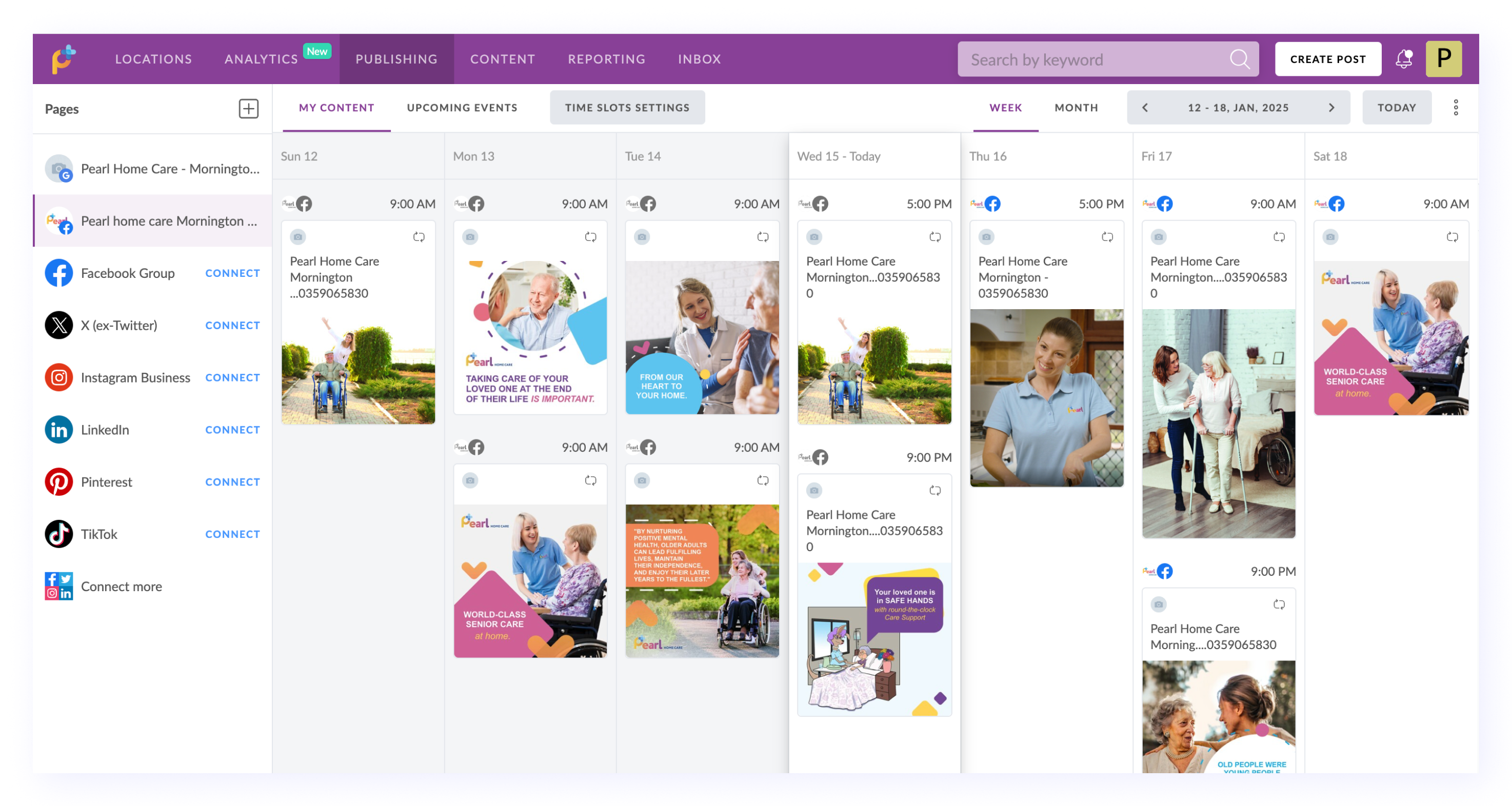Click recycle icon on Tue 14 second post

[x=763, y=480]
